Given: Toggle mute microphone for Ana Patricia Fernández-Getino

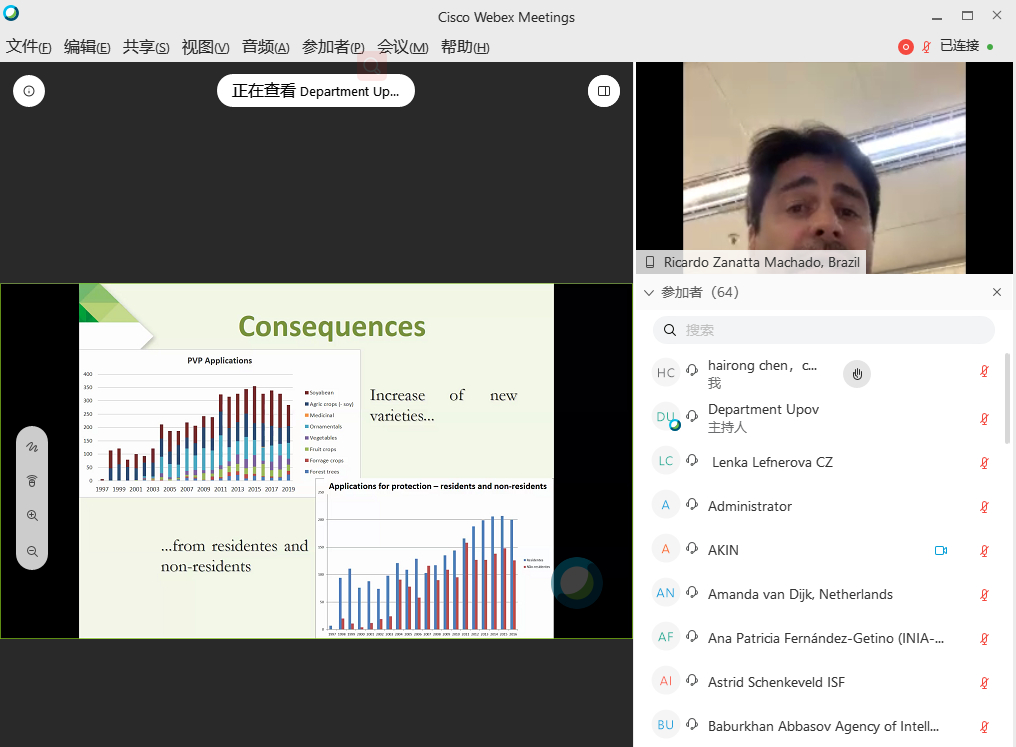Looking at the screenshot, I should point(984,639).
